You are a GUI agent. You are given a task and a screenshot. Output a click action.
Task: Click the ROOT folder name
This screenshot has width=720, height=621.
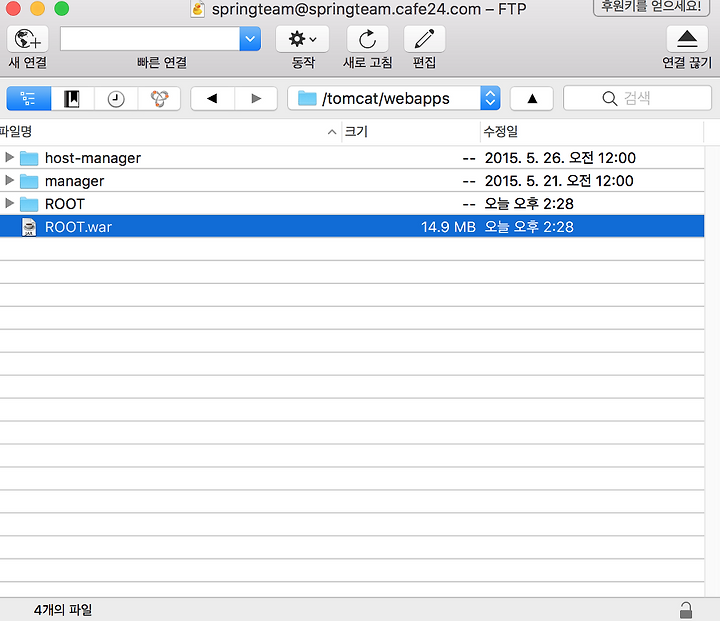pyautogui.click(x=65, y=204)
